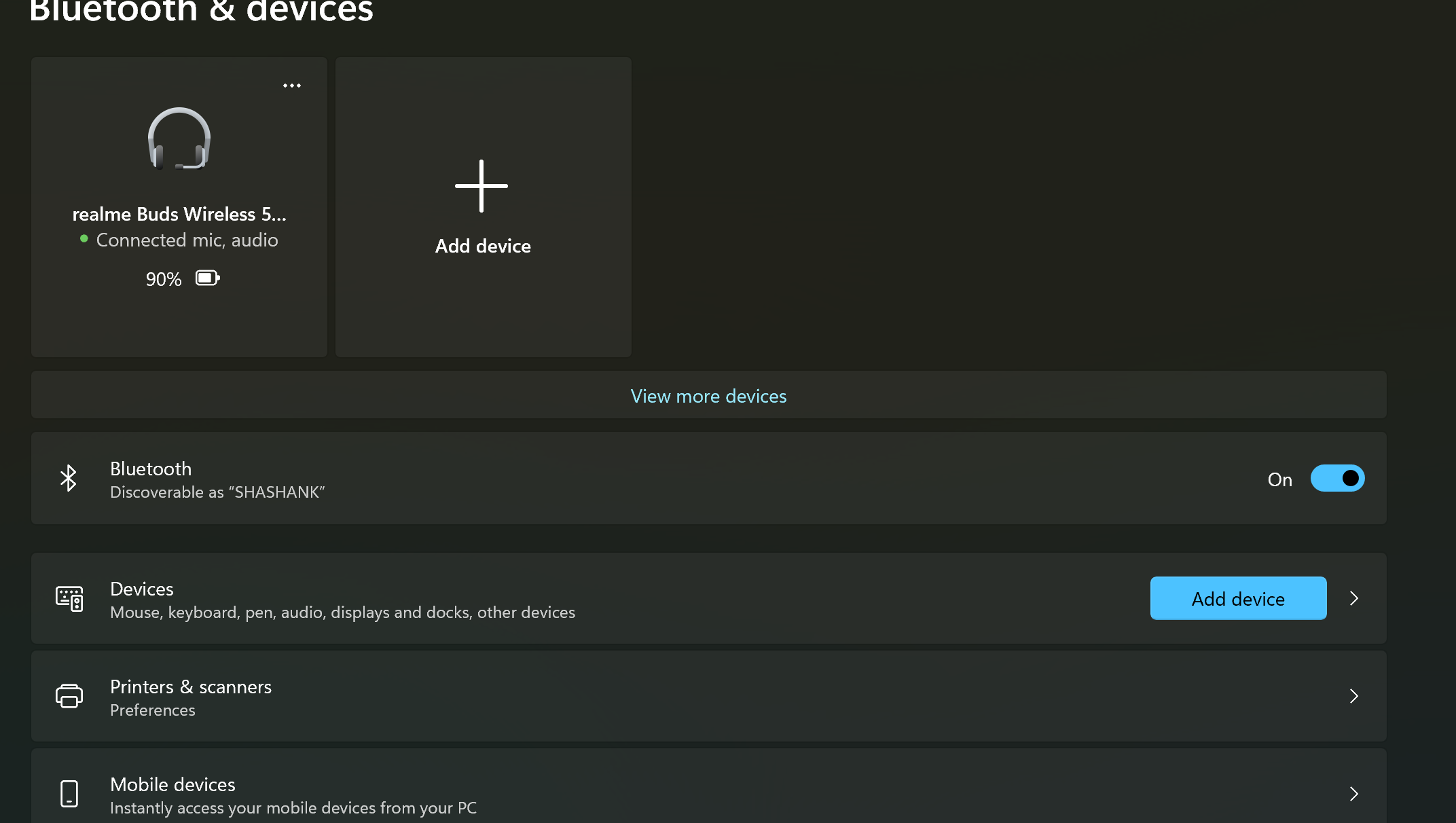Open Mobile devices title
This screenshot has width=1456, height=823.
click(x=172, y=784)
